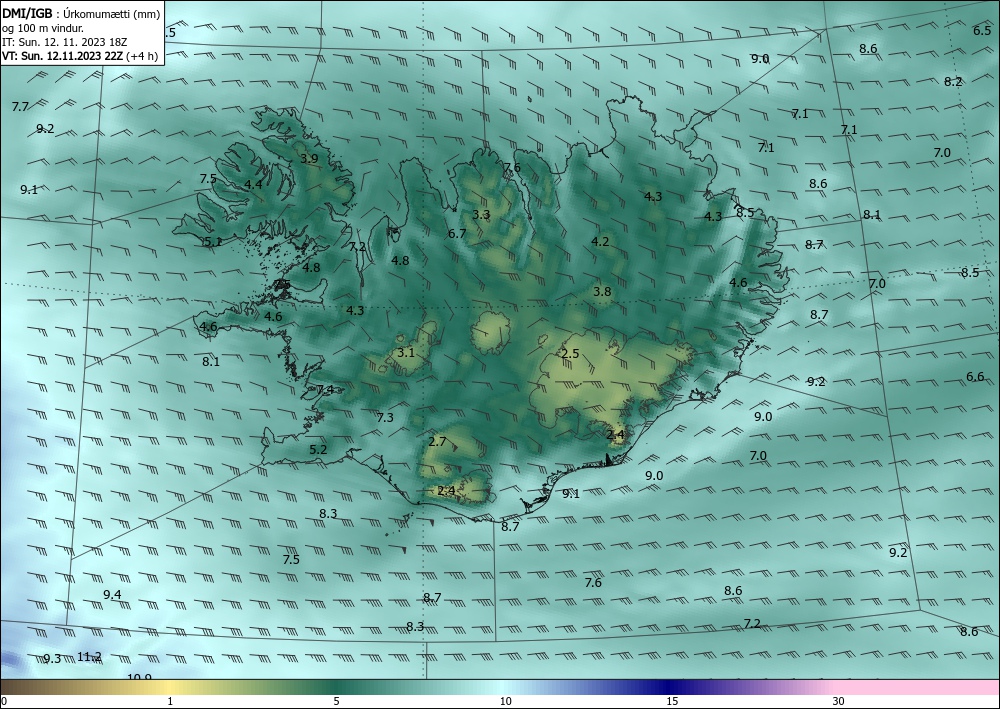The image size is (1000, 709).
Task: Click the 10.9 value label
Action: click(x=140, y=677)
